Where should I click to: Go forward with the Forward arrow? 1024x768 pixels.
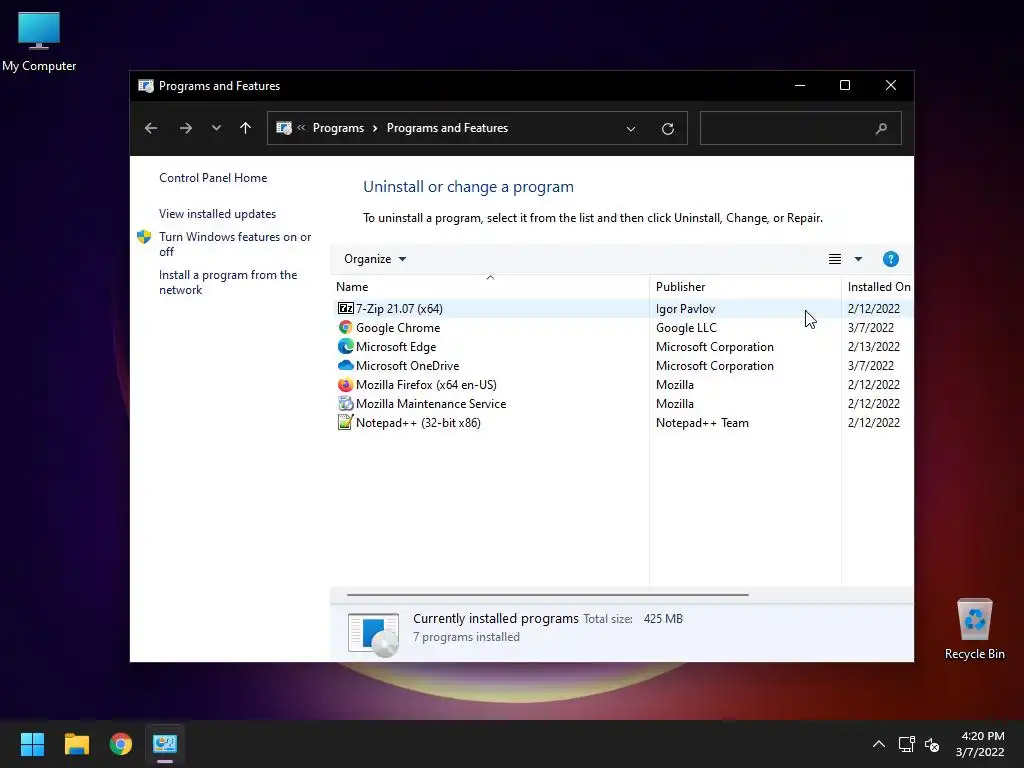pyautogui.click(x=185, y=128)
